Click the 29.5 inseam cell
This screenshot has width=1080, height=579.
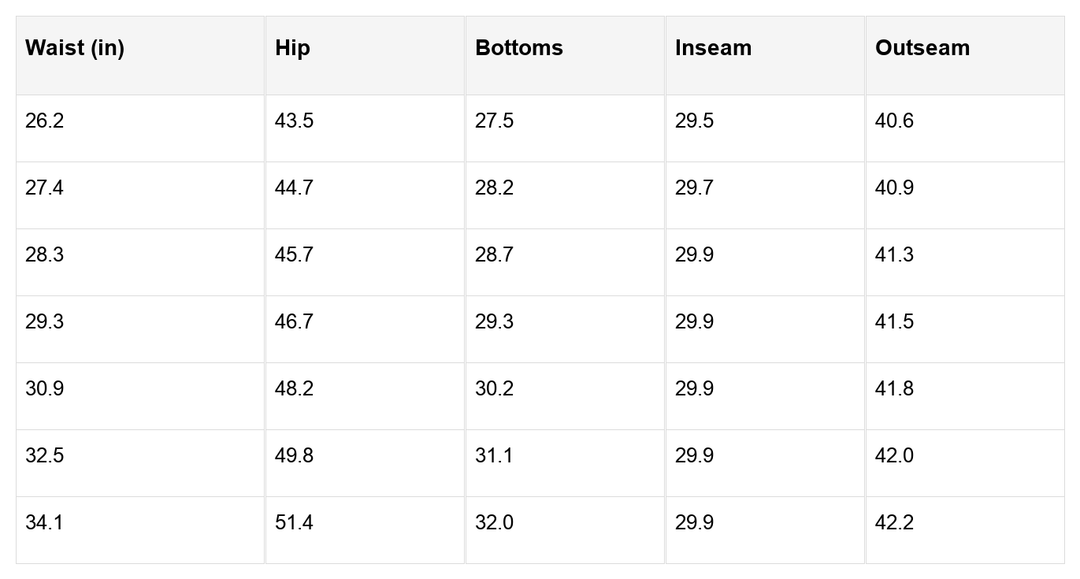[x=694, y=121]
